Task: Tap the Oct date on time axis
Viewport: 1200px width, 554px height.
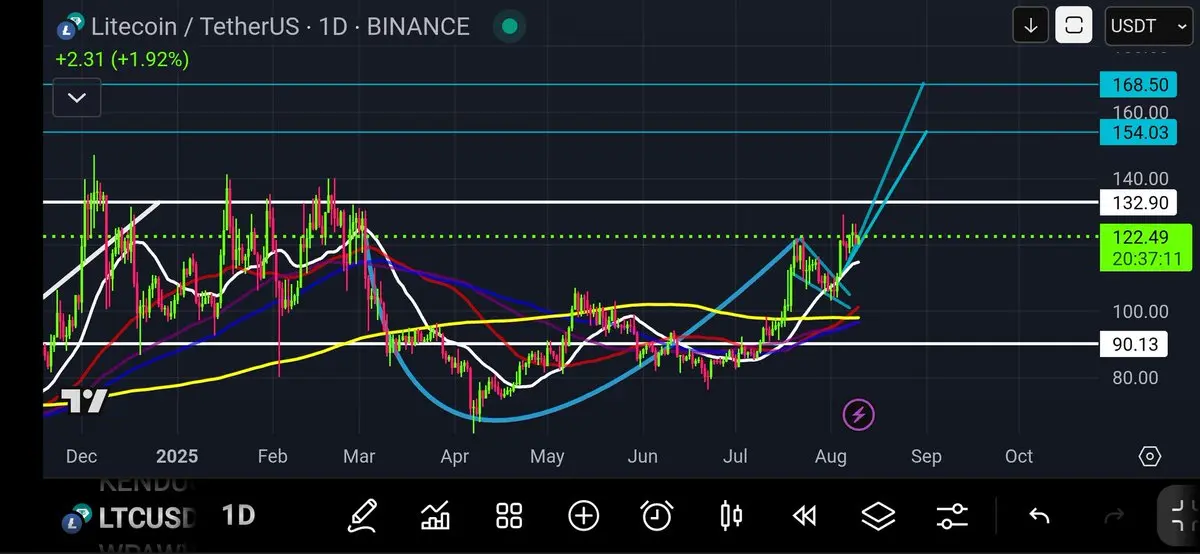Action: point(1019,457)
